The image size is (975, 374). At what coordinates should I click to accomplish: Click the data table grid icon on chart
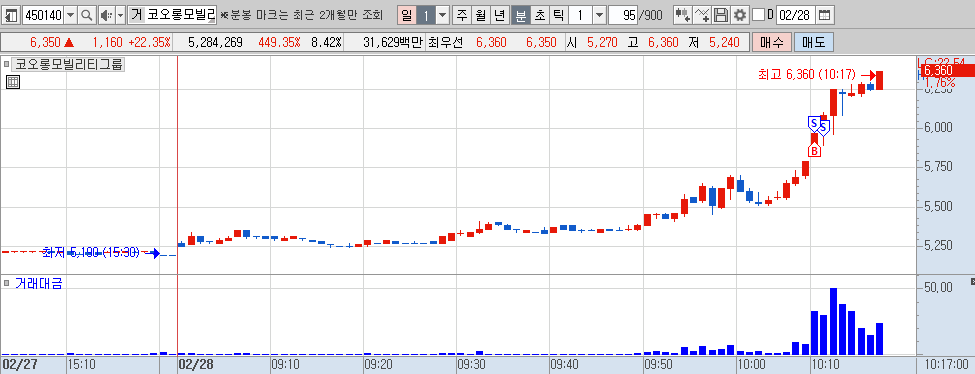tap(13, 82)
